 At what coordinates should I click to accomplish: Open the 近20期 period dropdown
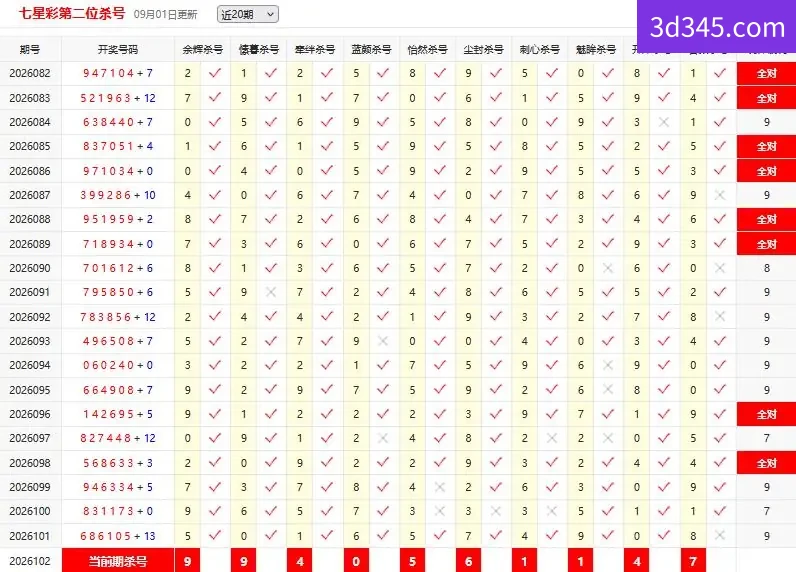click(248, 14)
